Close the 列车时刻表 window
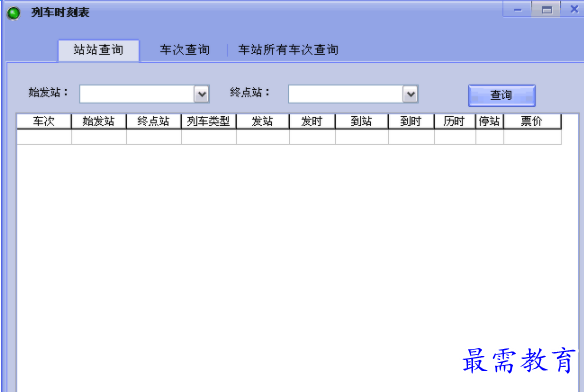This screenshot has width=584, height=392. pos(574,9)
